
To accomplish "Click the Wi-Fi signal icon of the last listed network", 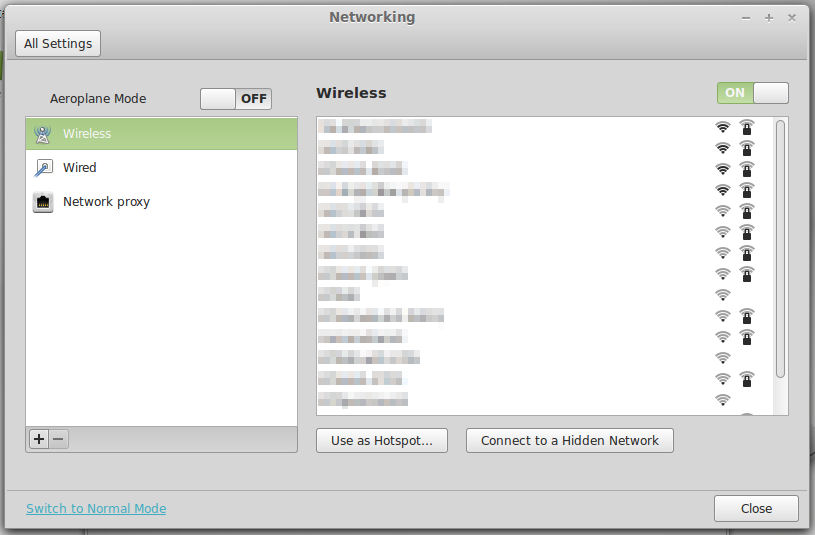I will pyautogui.click(x=722, y=400).
